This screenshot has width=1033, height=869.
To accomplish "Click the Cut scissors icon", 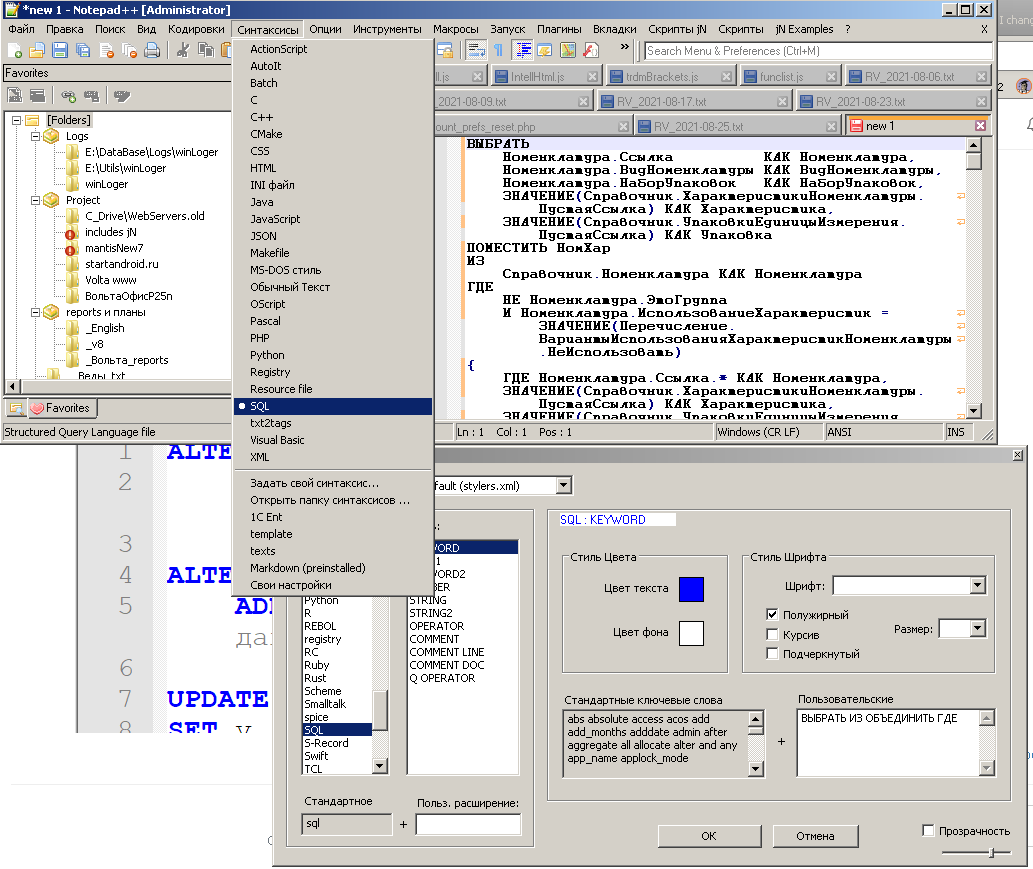I will (183, 50).
